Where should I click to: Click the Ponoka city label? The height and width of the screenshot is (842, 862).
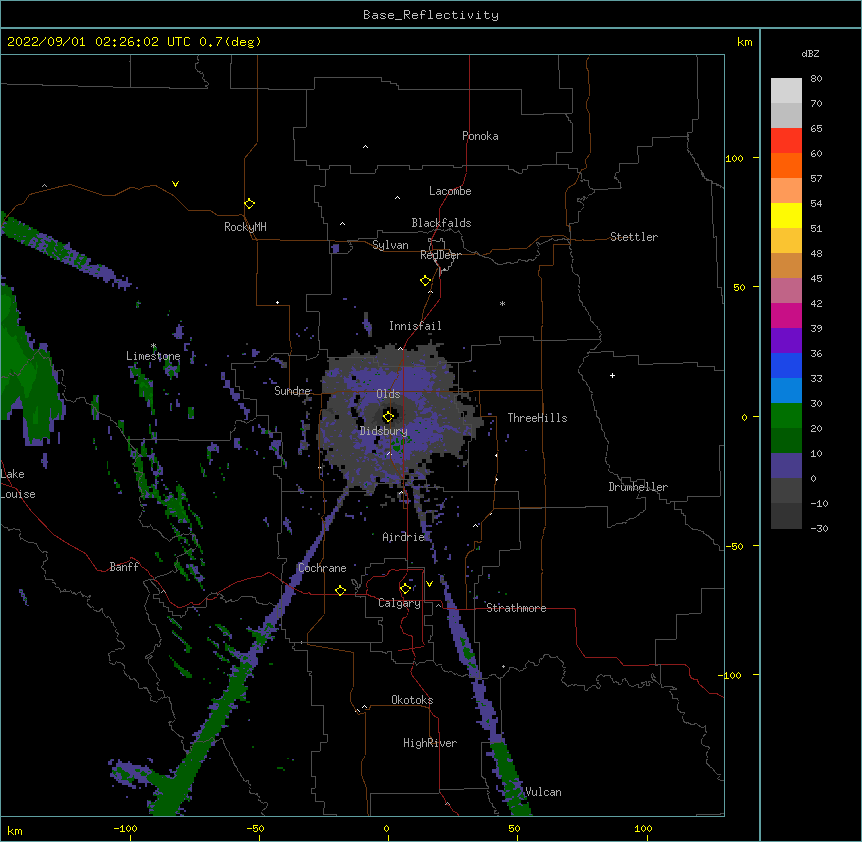(x=480, y=136)
